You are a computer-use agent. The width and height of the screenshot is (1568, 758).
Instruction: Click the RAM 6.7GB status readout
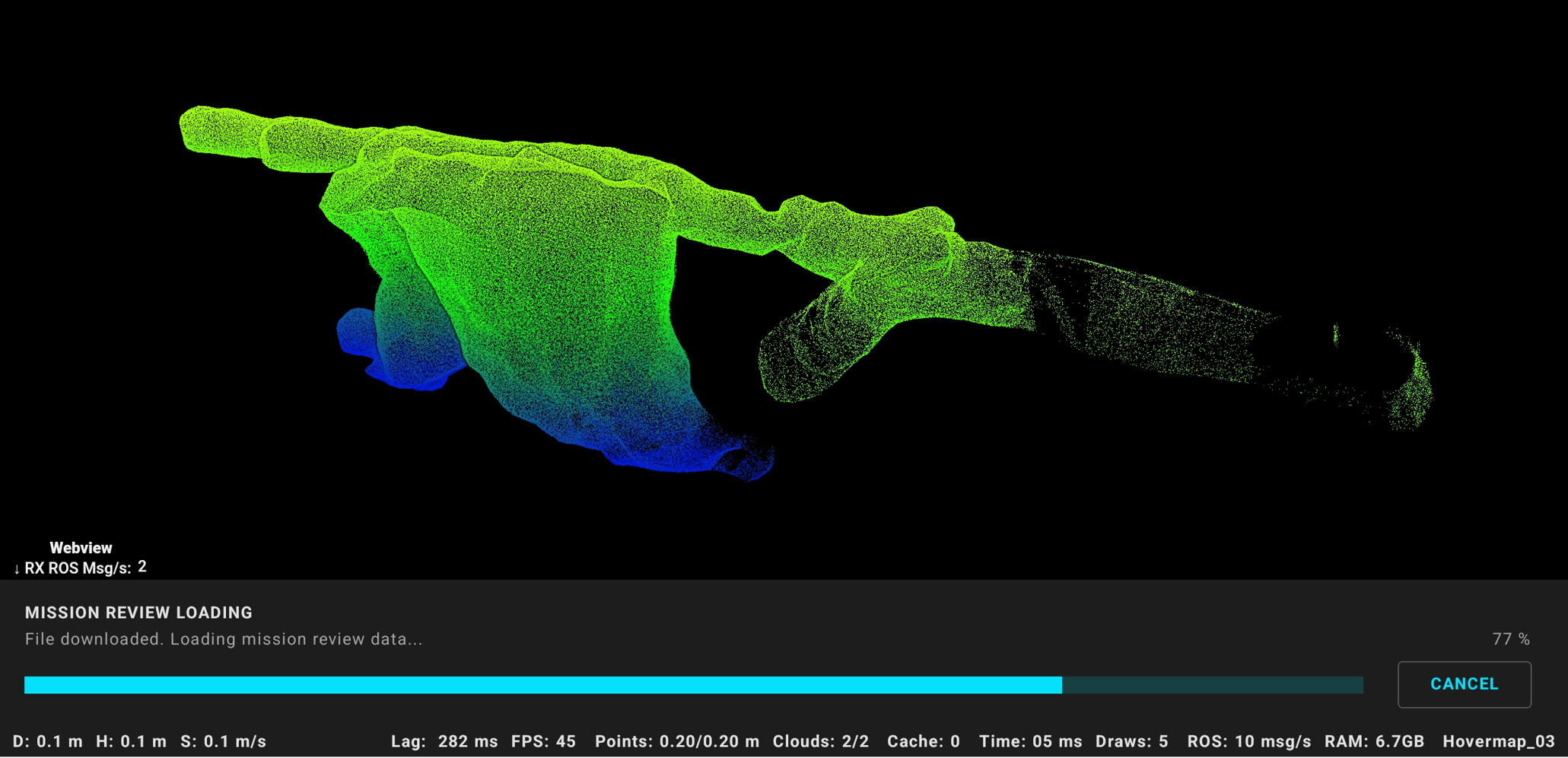point(1374,741)
